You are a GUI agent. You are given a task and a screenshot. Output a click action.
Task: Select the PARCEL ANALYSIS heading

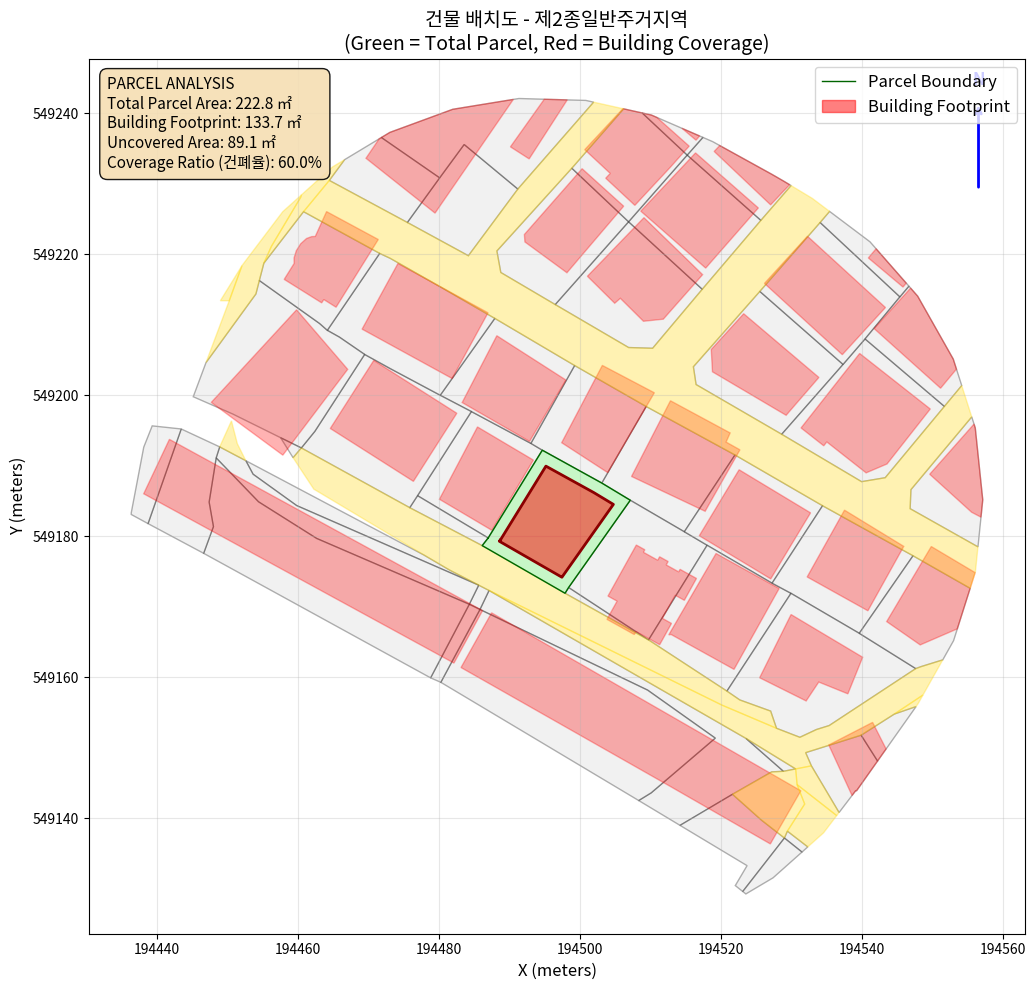(170, 83)
